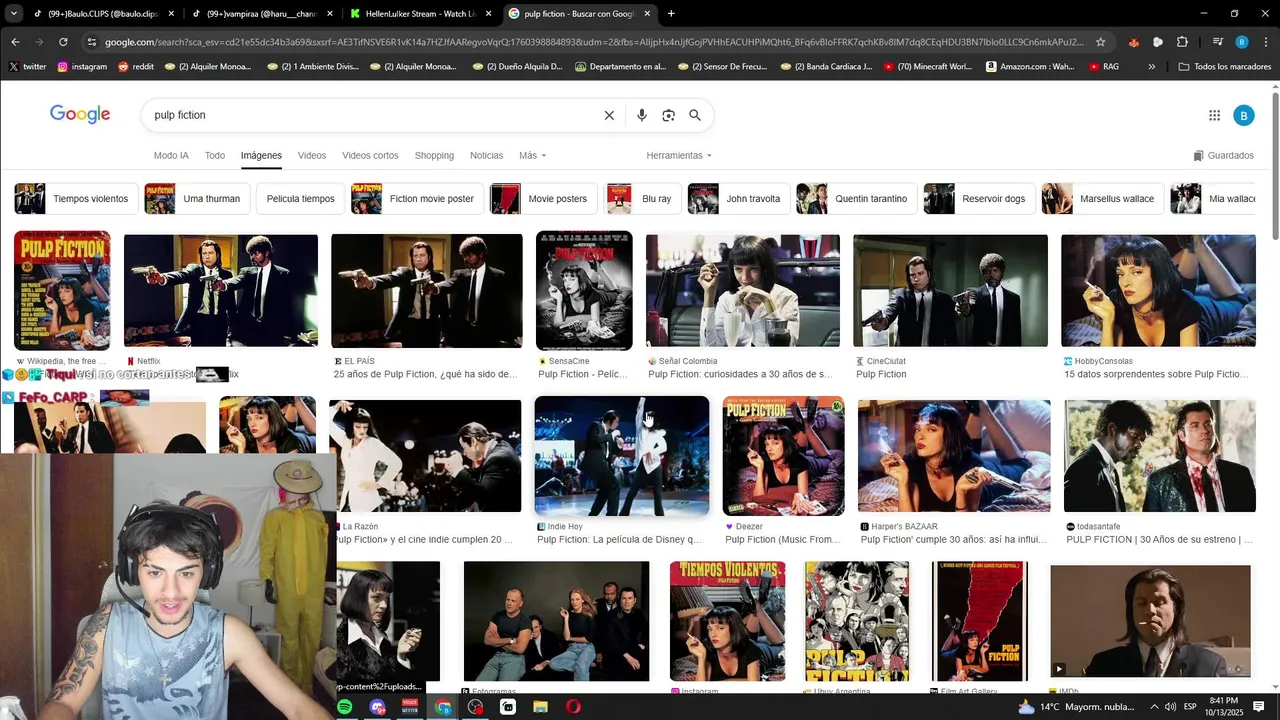Start voice search with the microphone icon
The height and width of the screenshot is (720, 1280).
[x=642, y=115]
